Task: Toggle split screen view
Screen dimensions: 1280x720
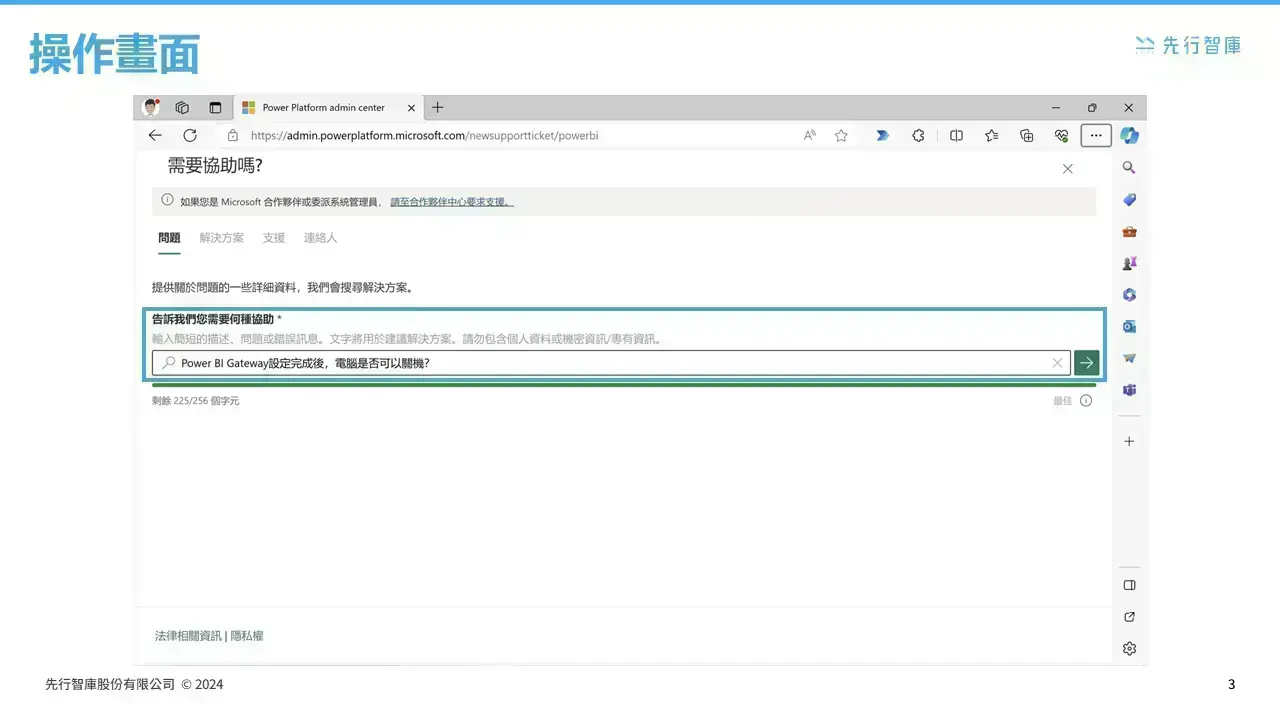Action: click(x=956, y=136)
